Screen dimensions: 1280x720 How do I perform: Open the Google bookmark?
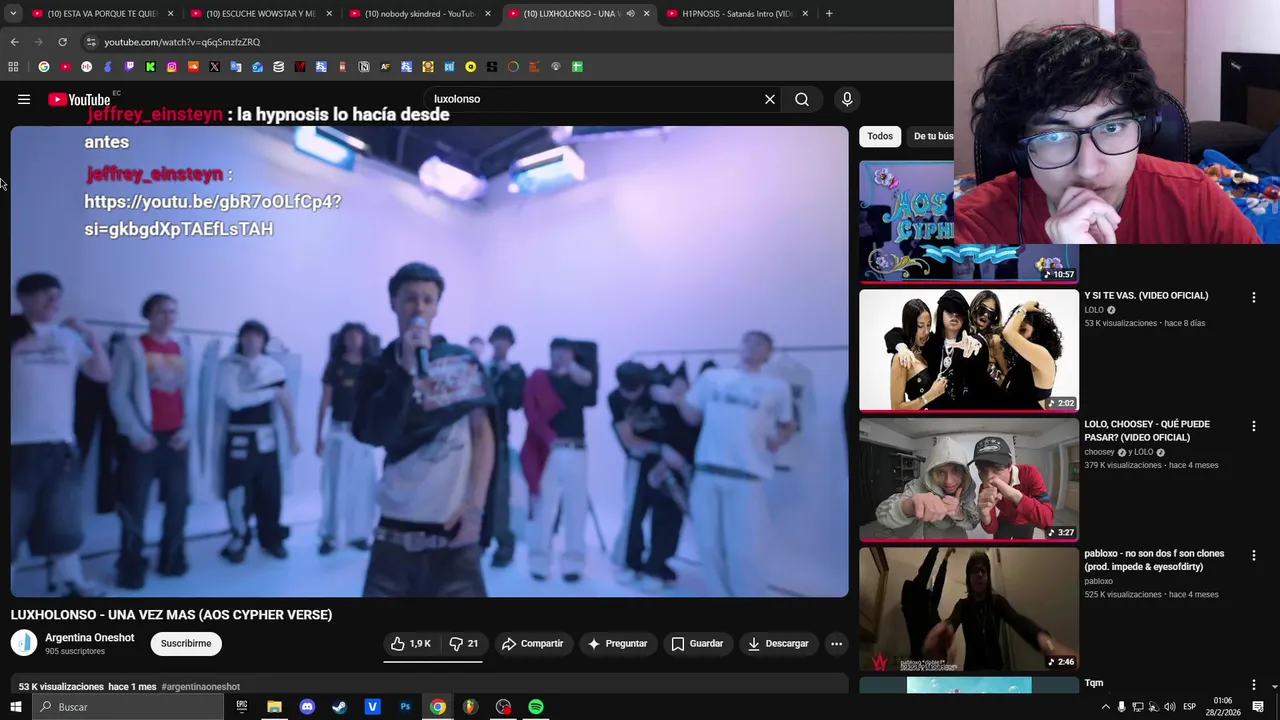click(44, 67)
